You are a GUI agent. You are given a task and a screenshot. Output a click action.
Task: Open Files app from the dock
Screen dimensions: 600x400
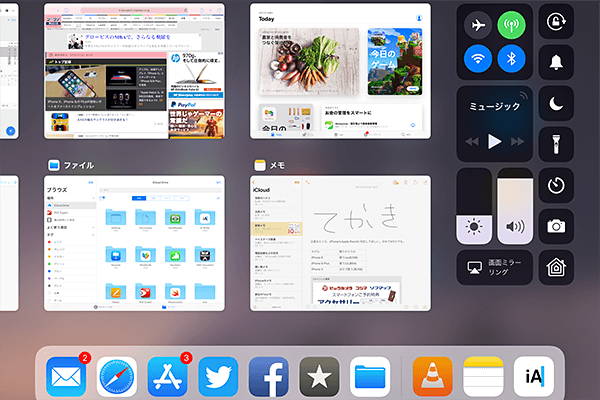pos(370,377)
